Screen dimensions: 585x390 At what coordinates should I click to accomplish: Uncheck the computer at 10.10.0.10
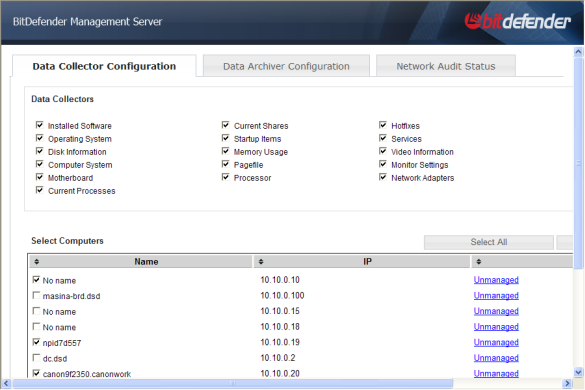point(36,280)
